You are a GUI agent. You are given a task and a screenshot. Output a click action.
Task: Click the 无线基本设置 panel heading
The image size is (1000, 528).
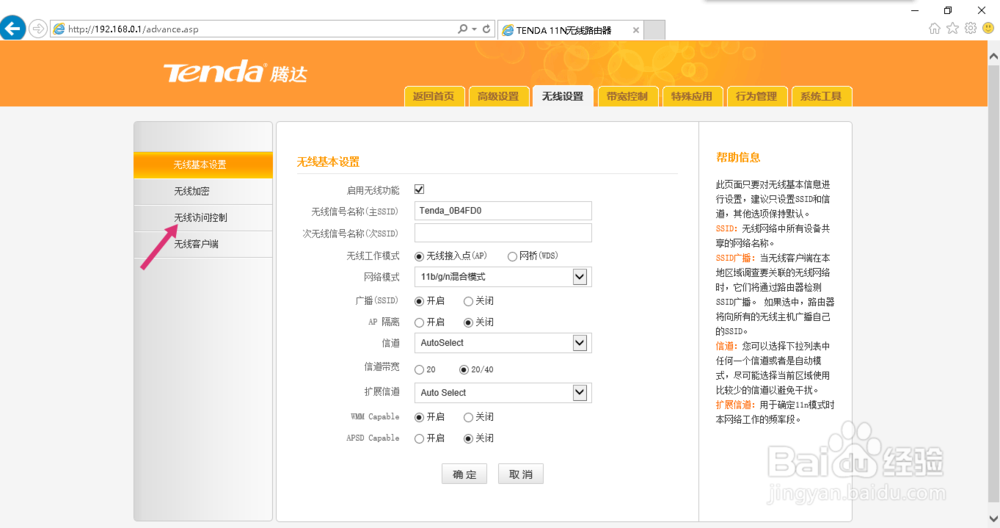(x=328, y=162)
